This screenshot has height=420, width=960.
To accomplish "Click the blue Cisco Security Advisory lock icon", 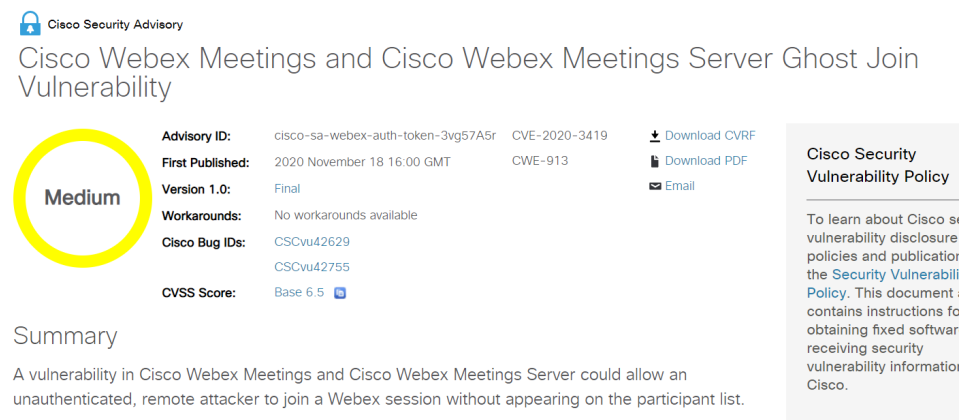I will coord(30,23).
